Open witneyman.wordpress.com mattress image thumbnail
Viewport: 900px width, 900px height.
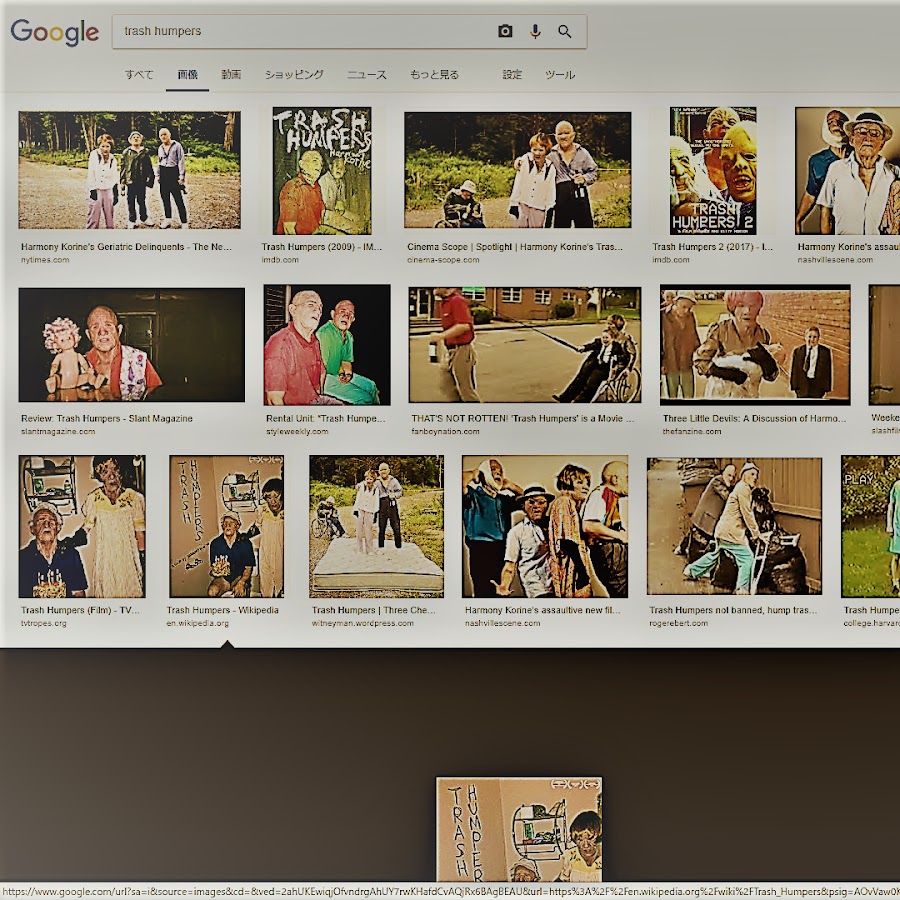coord(377,526)
